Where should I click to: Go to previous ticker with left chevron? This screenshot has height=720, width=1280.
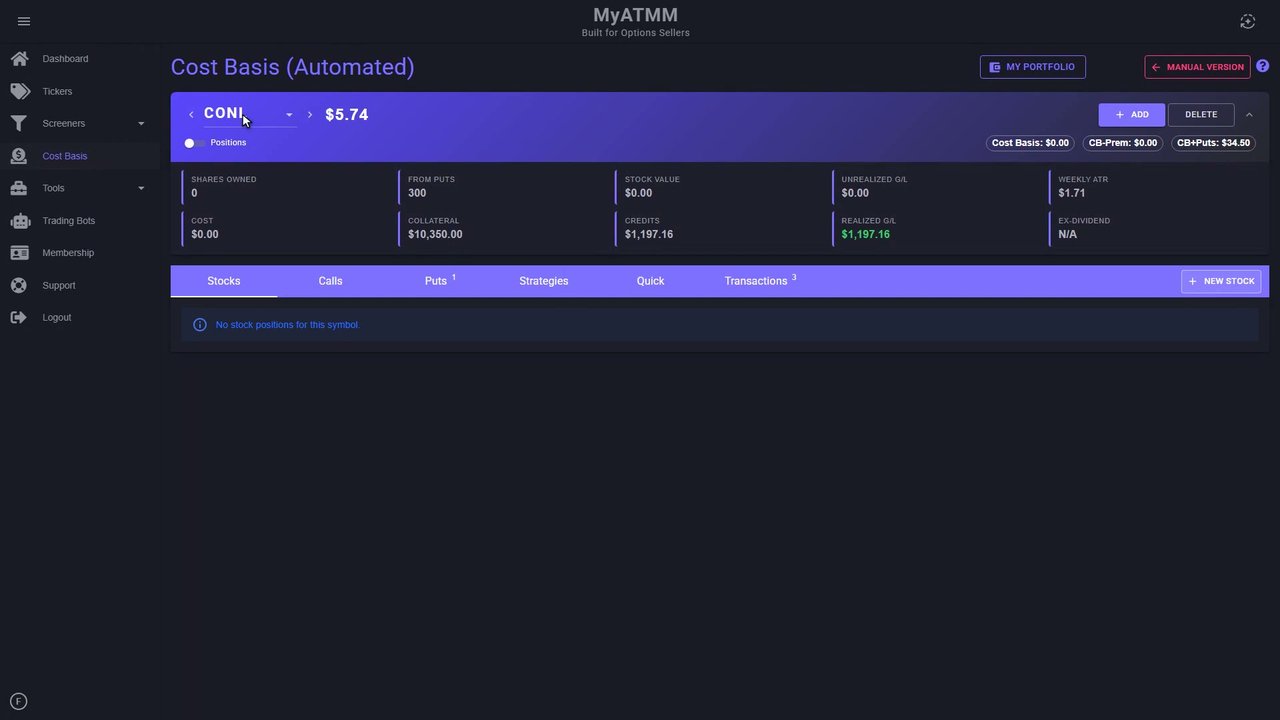pyautogui.click(x=191, y=115)
